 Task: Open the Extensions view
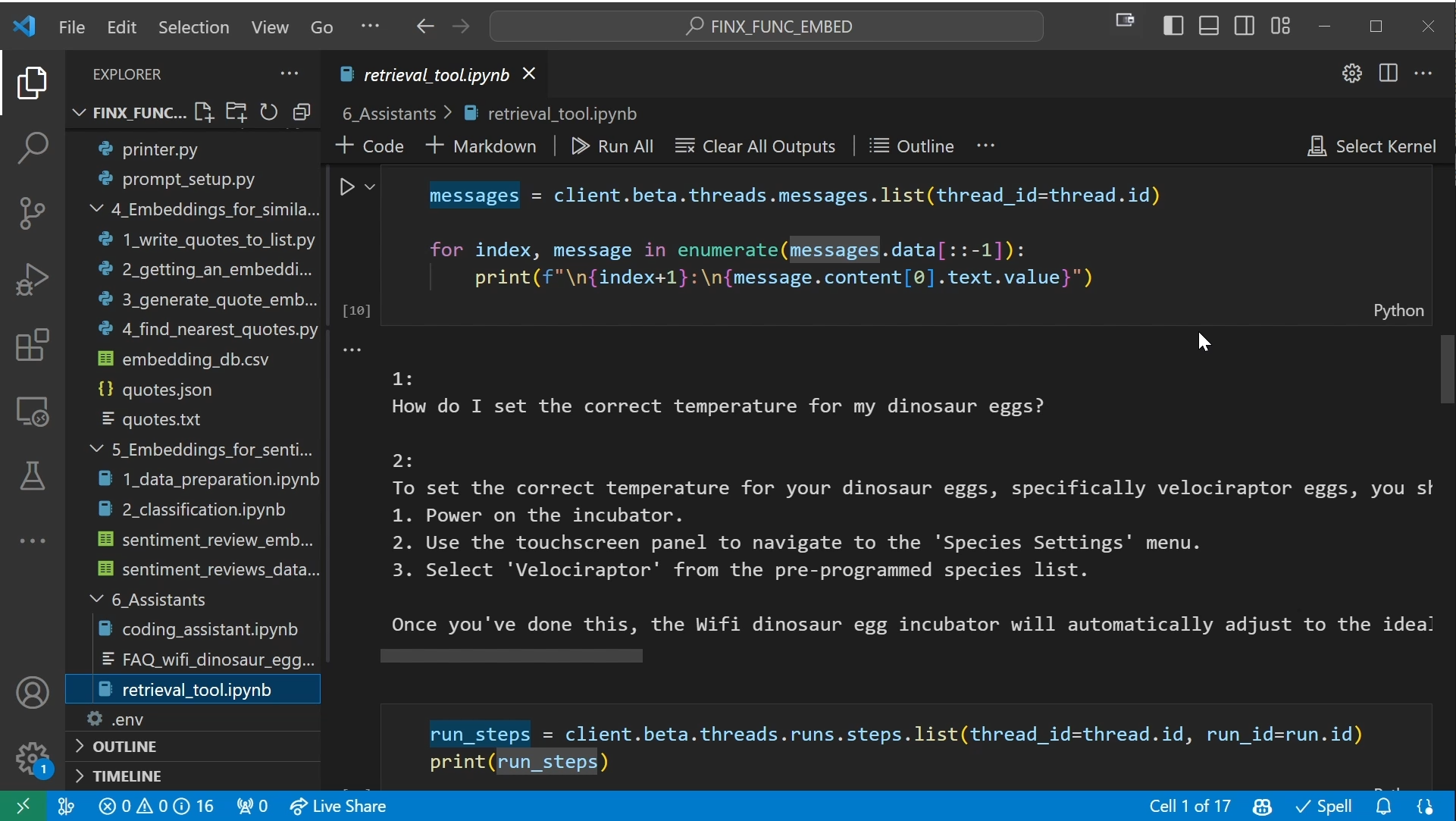point(33,345)
